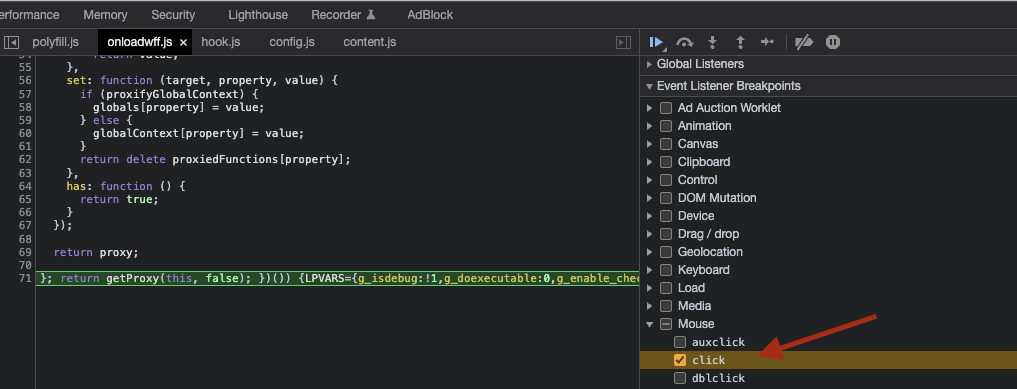The image size is (1017, 389).
Task: Switch to the Security panel
Action: 173,14
